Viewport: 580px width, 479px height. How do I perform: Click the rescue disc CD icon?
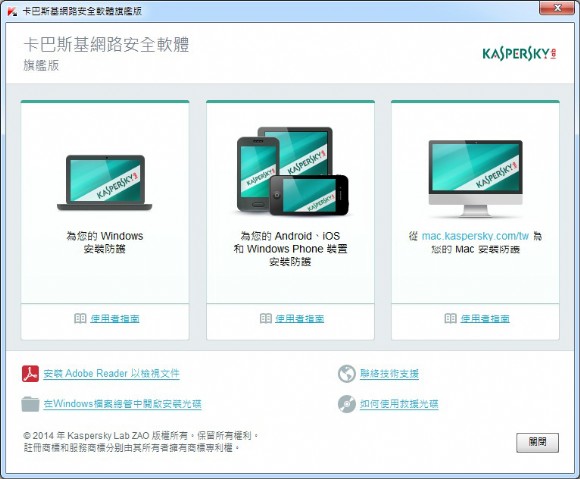pos(347,404)
